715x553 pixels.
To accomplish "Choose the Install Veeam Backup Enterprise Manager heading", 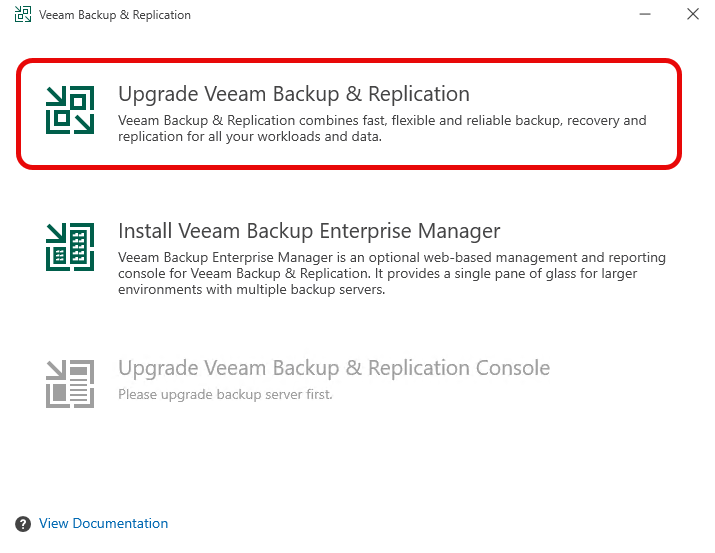I will point(309,231).
